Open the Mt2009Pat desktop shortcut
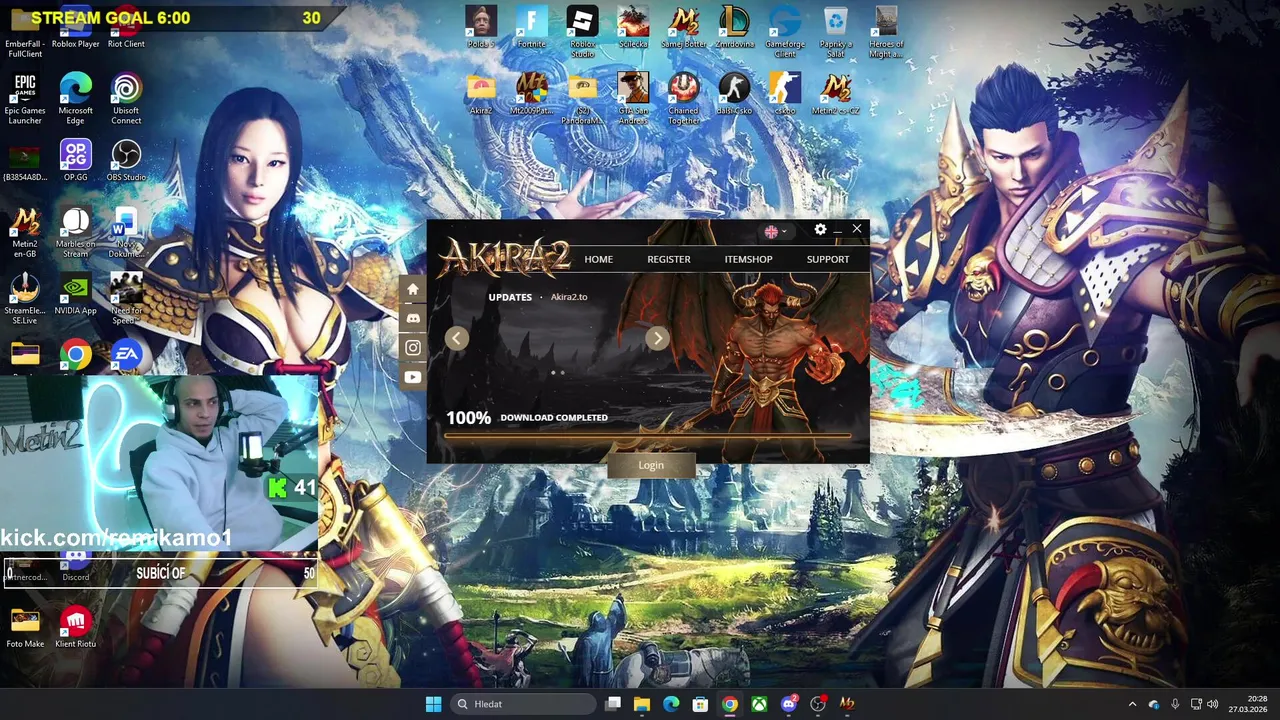The image size is (1280, 720). [532, 95]
